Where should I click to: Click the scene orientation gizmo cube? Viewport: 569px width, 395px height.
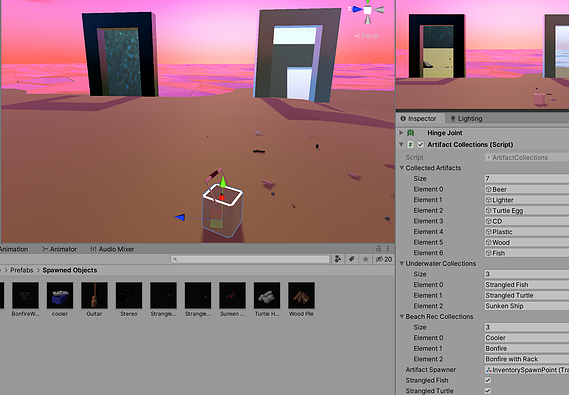[367, 10]
